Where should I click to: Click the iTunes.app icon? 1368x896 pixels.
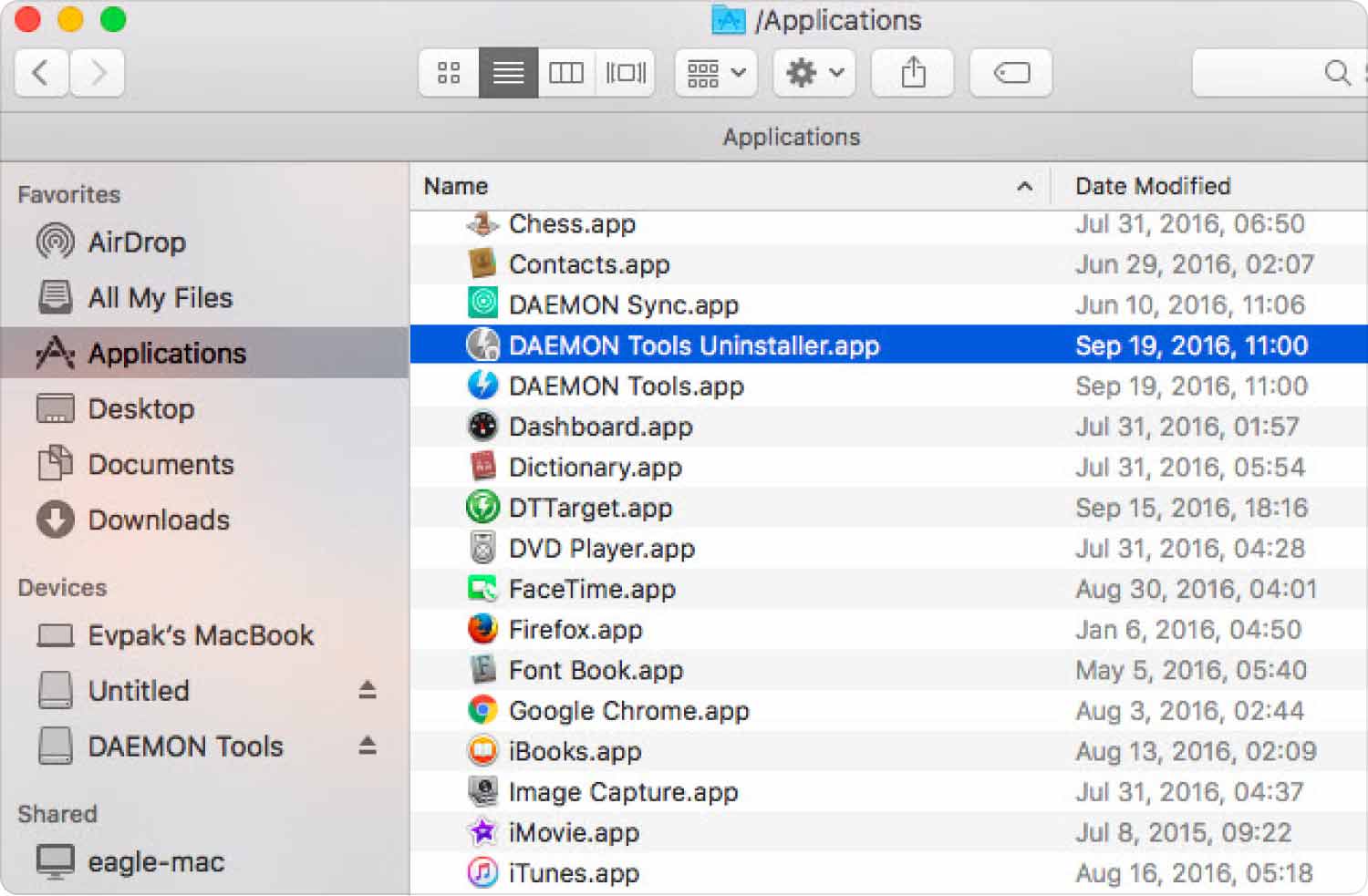tap(482, 871)
